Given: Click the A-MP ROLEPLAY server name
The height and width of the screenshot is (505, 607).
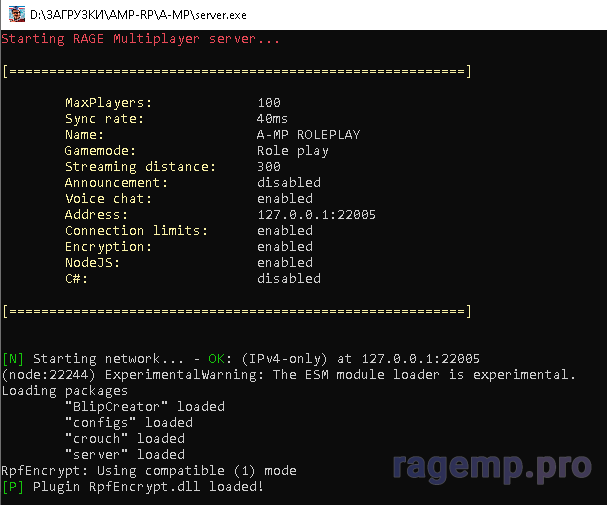Looking at the screenshot, I should pos(309,135).
